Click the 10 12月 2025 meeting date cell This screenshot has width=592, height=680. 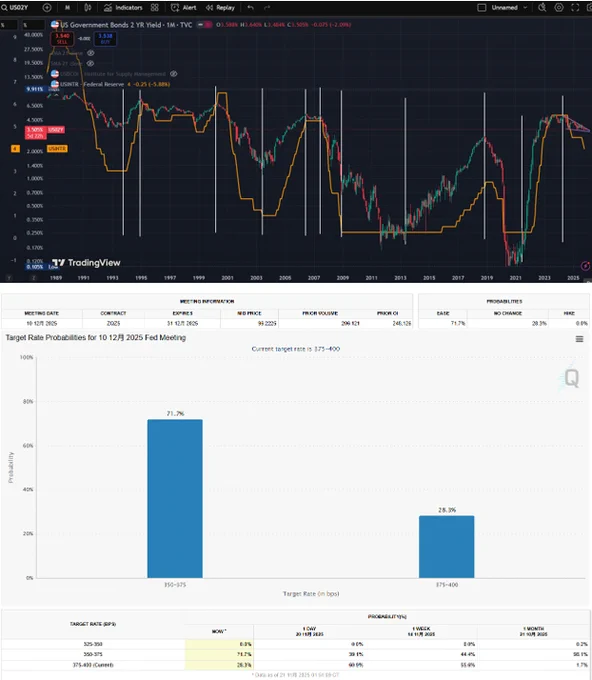click(x=42, y=324)
